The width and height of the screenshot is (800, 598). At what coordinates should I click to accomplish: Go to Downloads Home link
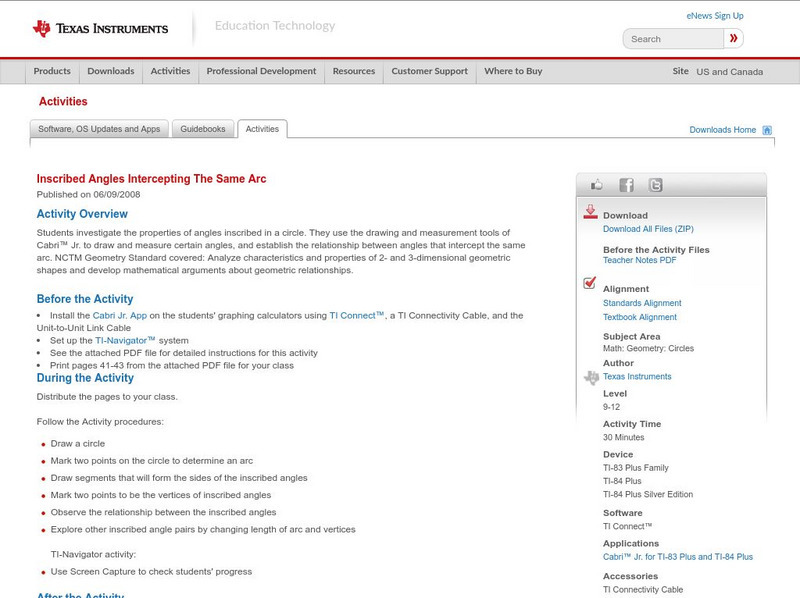722,130
